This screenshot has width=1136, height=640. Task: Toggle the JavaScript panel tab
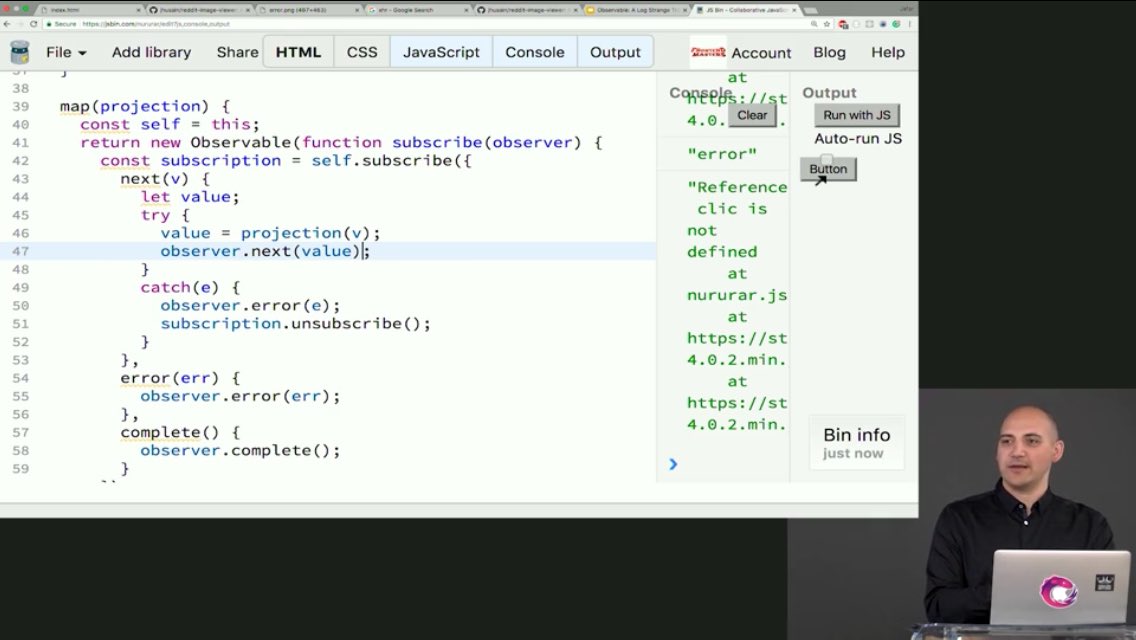point(441,52)
